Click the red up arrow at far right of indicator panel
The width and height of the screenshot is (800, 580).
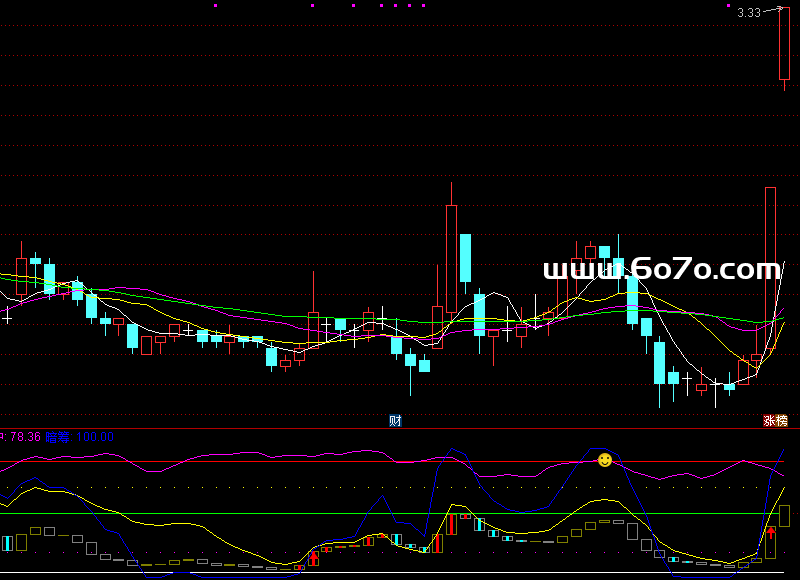tap(771, 535)
